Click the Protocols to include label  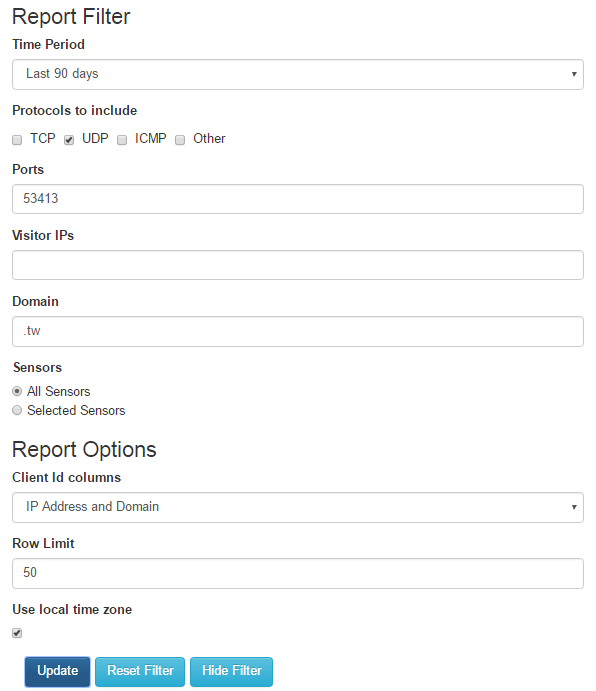coord(74,111)
